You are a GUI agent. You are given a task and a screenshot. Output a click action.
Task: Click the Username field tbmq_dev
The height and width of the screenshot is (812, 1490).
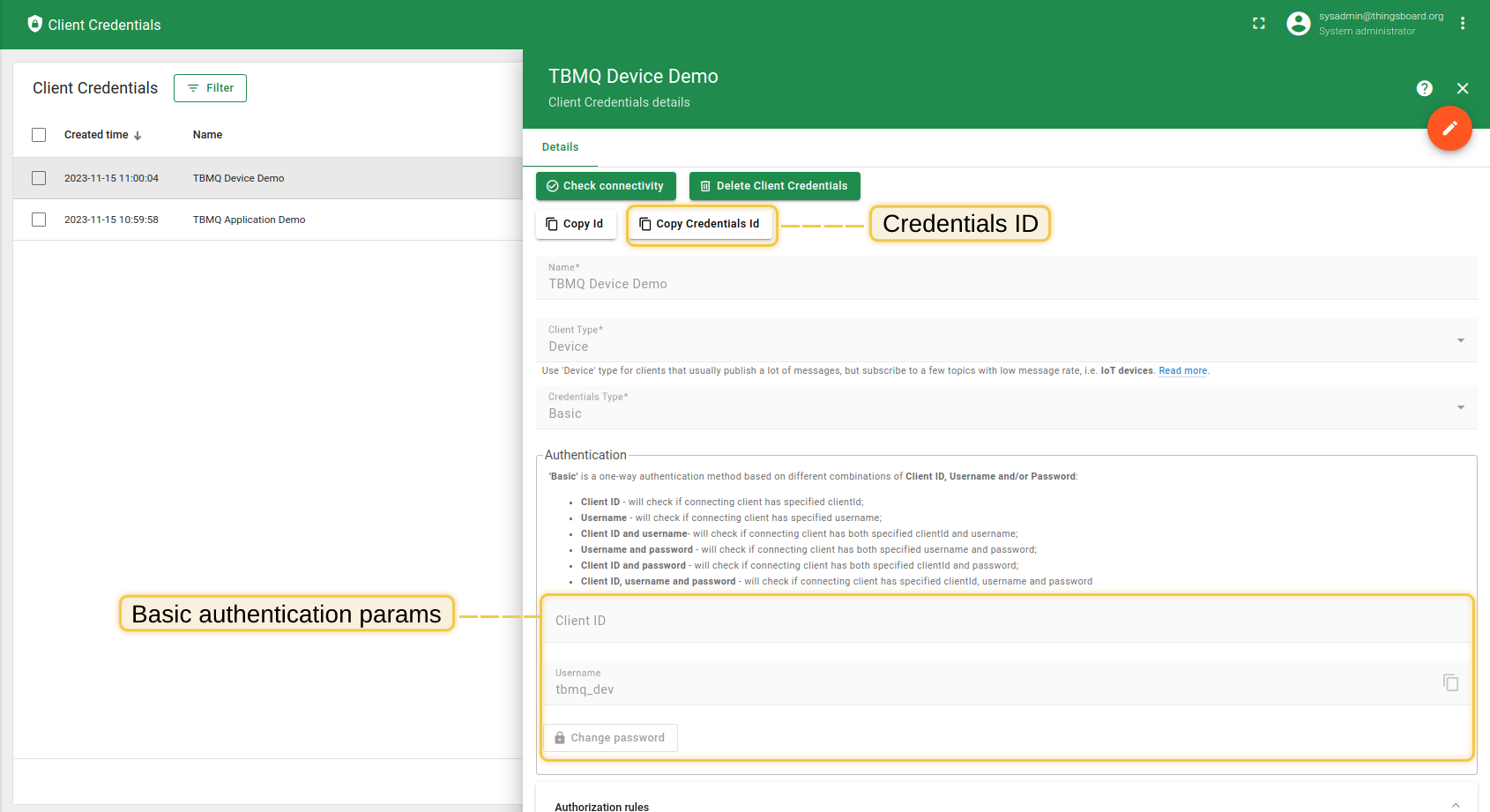[x=1007, y=683]
